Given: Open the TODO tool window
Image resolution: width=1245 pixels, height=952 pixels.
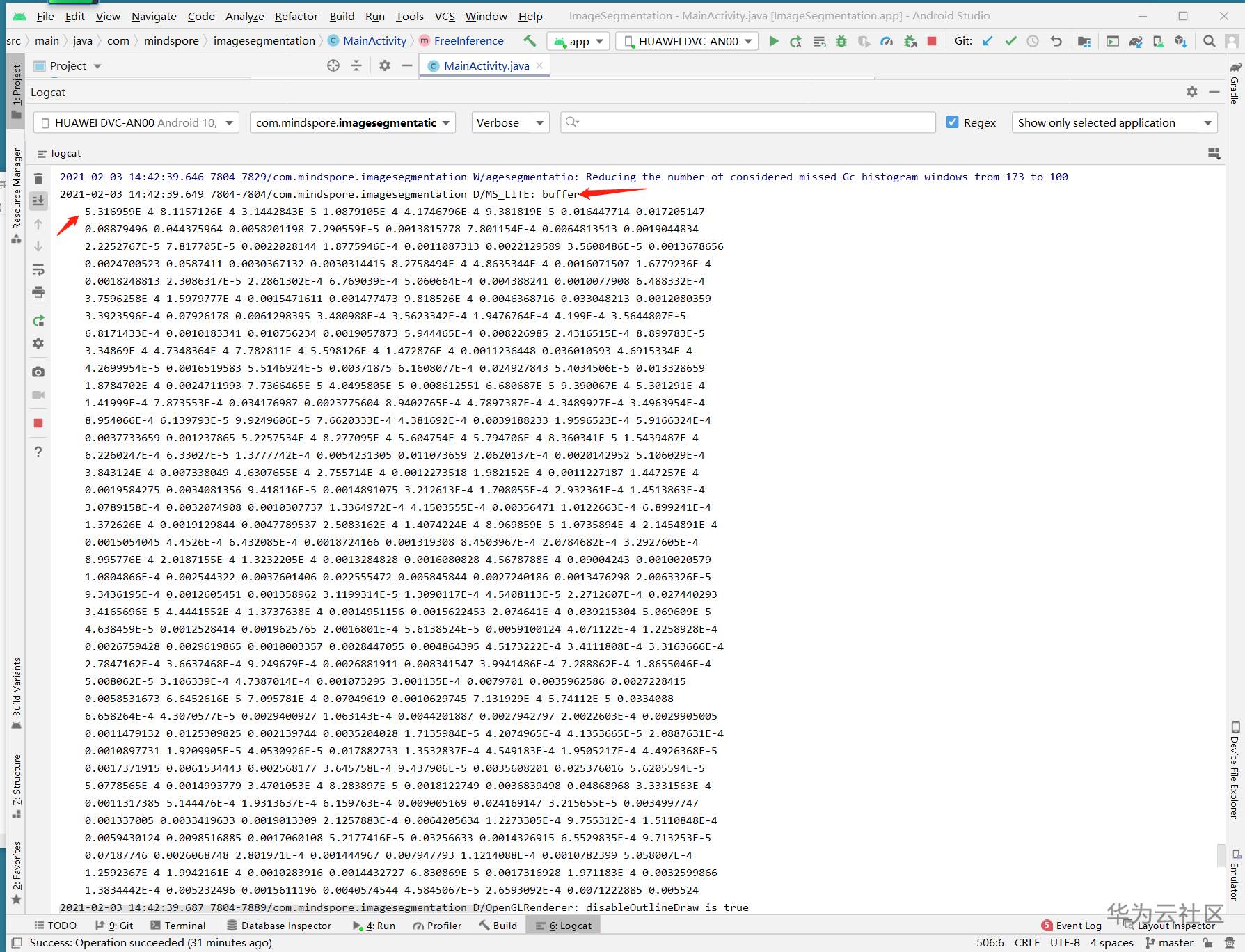Looking at the screenshot, I should click(x=56, y=926).
